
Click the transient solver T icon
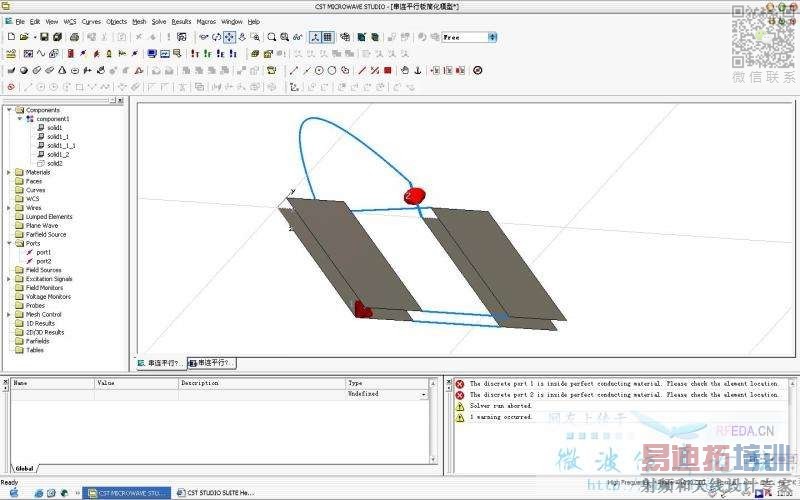(195, 54)
